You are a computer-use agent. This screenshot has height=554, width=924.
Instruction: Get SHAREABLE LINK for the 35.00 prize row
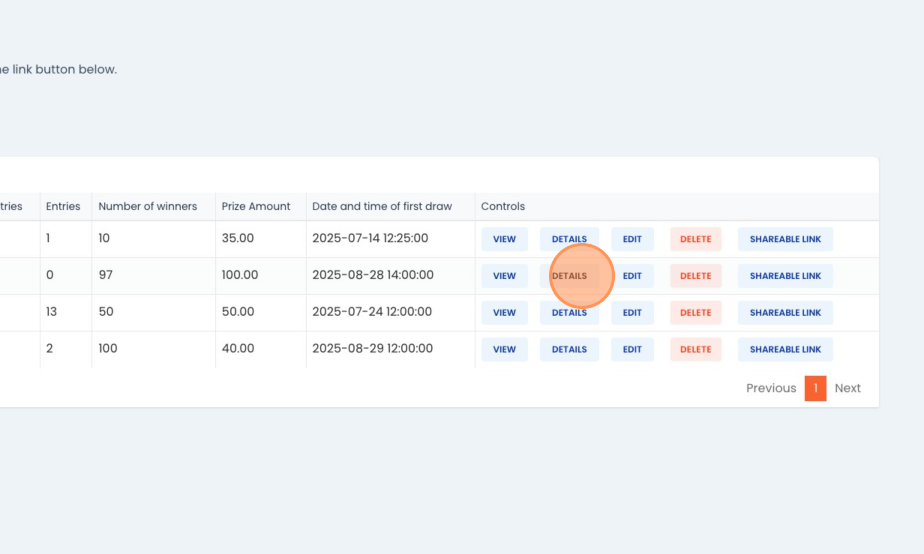coord(785,239)
